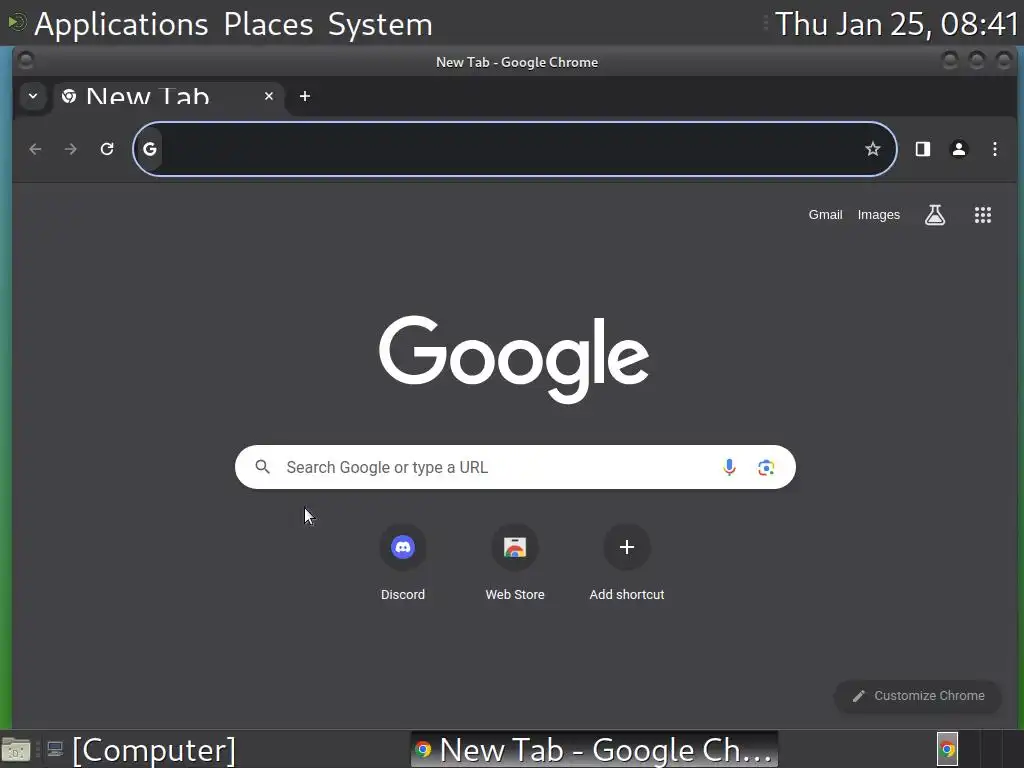Screen dimensions: 1024x768
Task: Open the Search Labs flask icon
Action: tap(935, 215)
